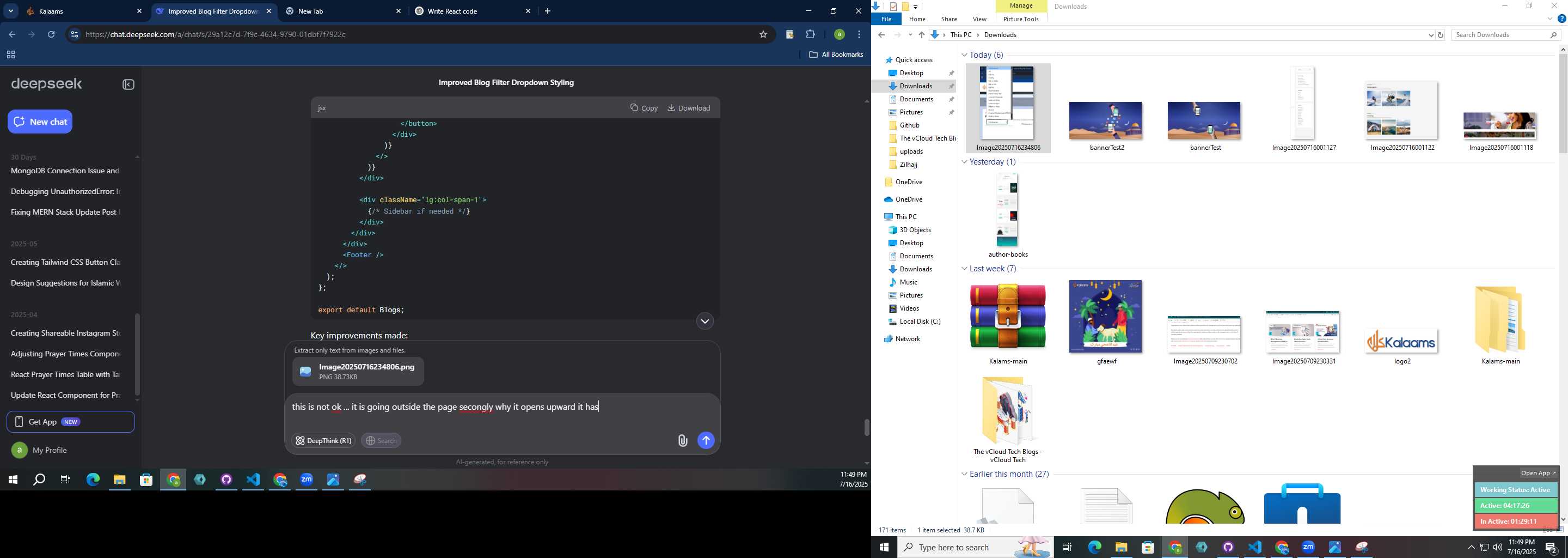Open Microsoft Store from left taskbar
The image size is (1568, 558).
146,480
